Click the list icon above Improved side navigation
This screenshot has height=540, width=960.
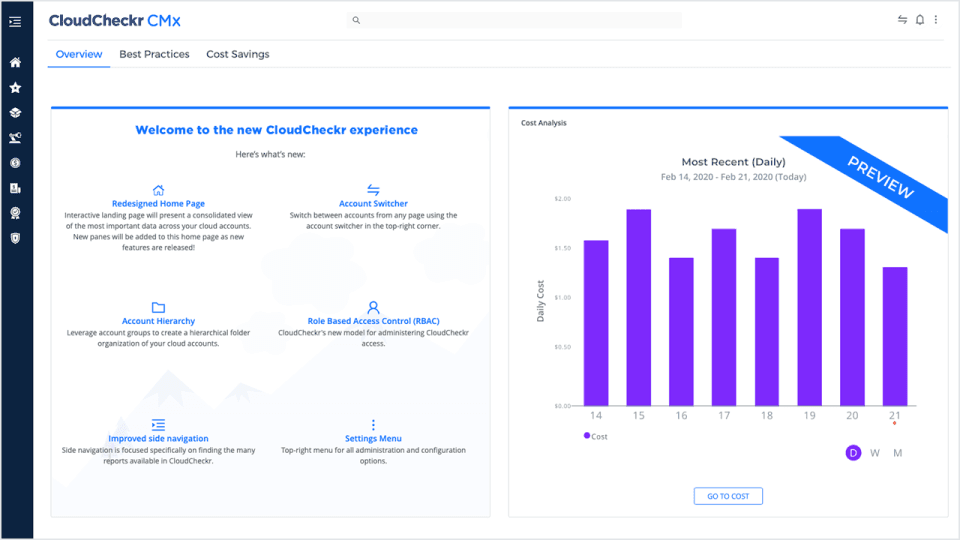point(159,425)
